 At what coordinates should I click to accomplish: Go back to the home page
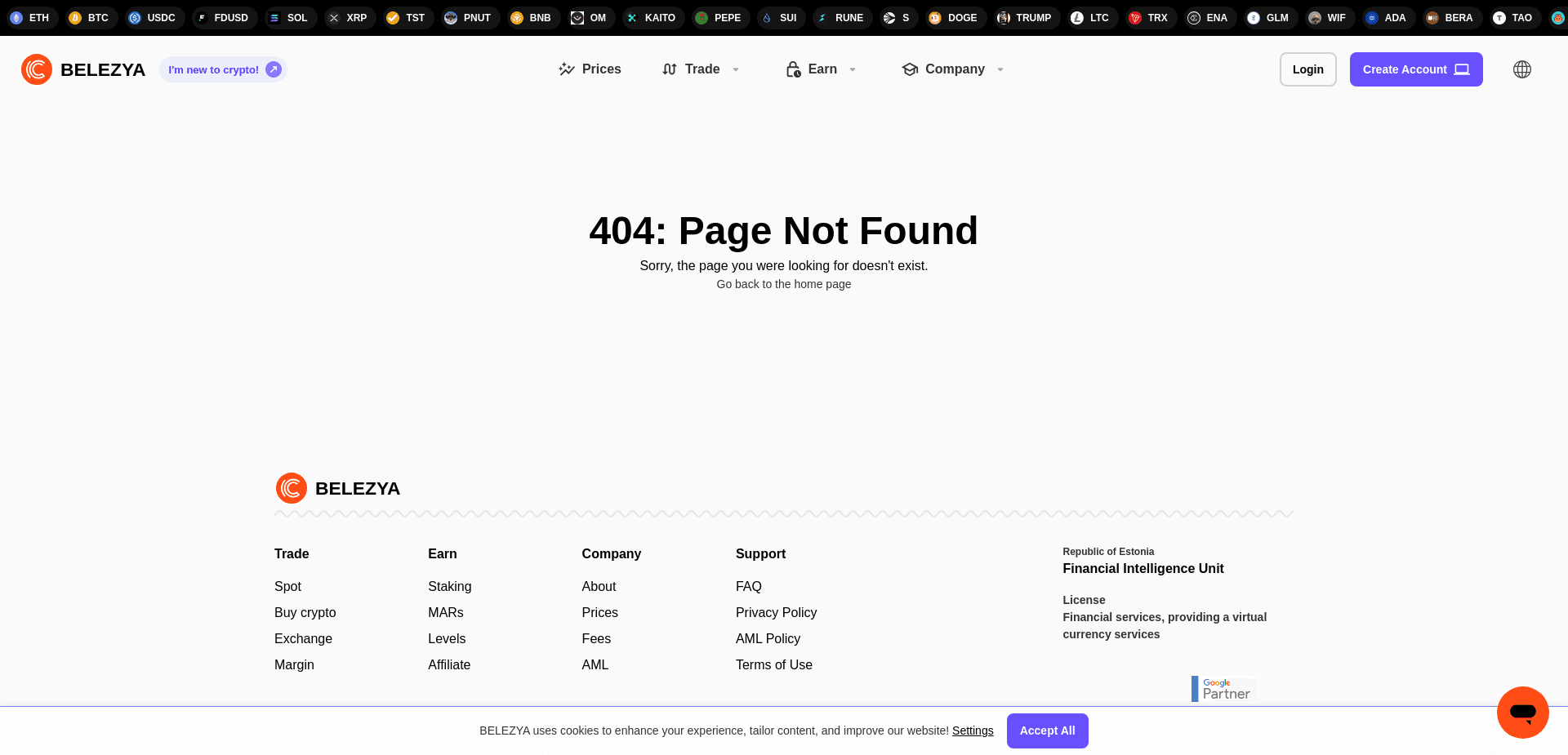point(783,284)
